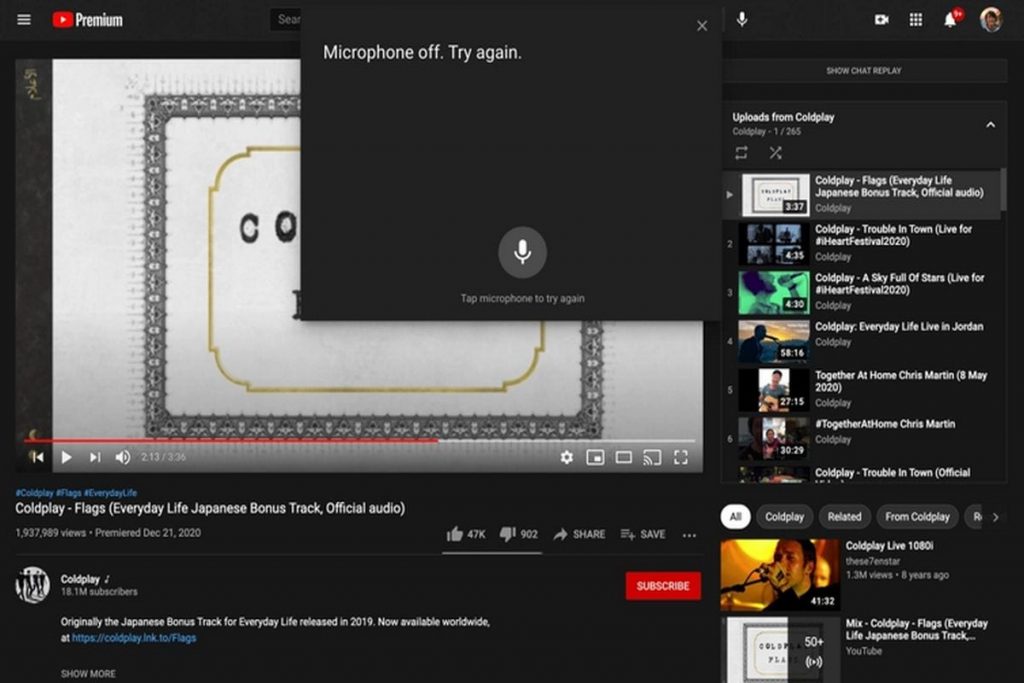Open the YouTube apps grid
Screen dimensions: 1024x683
pos(915,19)
